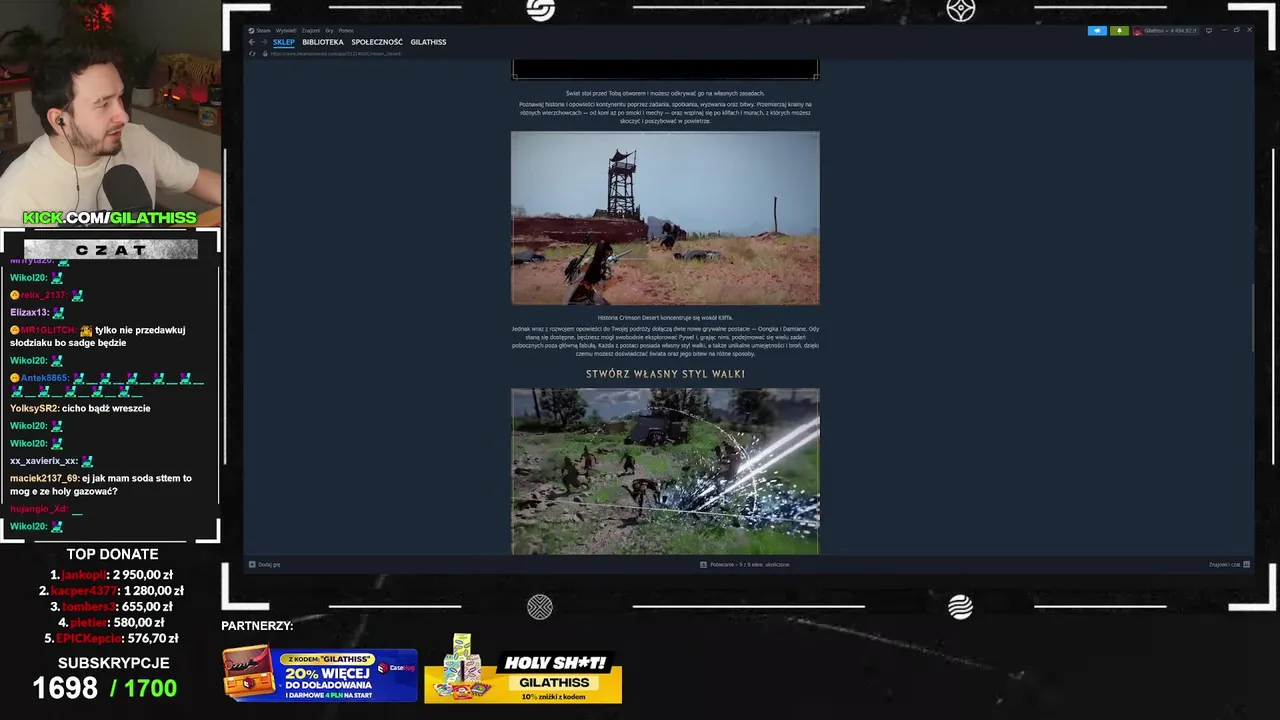Click chat username YolksySR2
1280x720 pixels.
(x=33, y=408)
